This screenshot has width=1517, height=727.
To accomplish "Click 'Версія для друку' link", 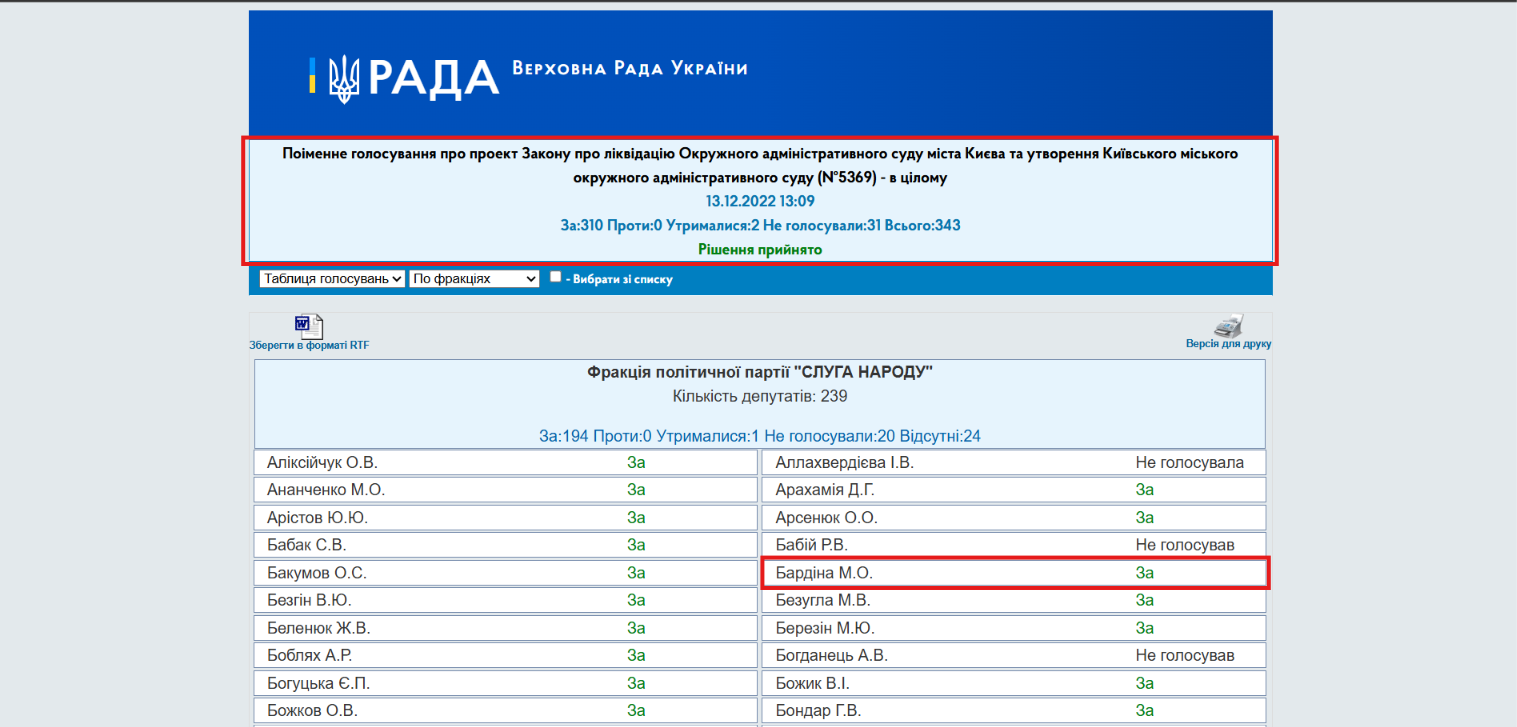I will point(1228,344).
